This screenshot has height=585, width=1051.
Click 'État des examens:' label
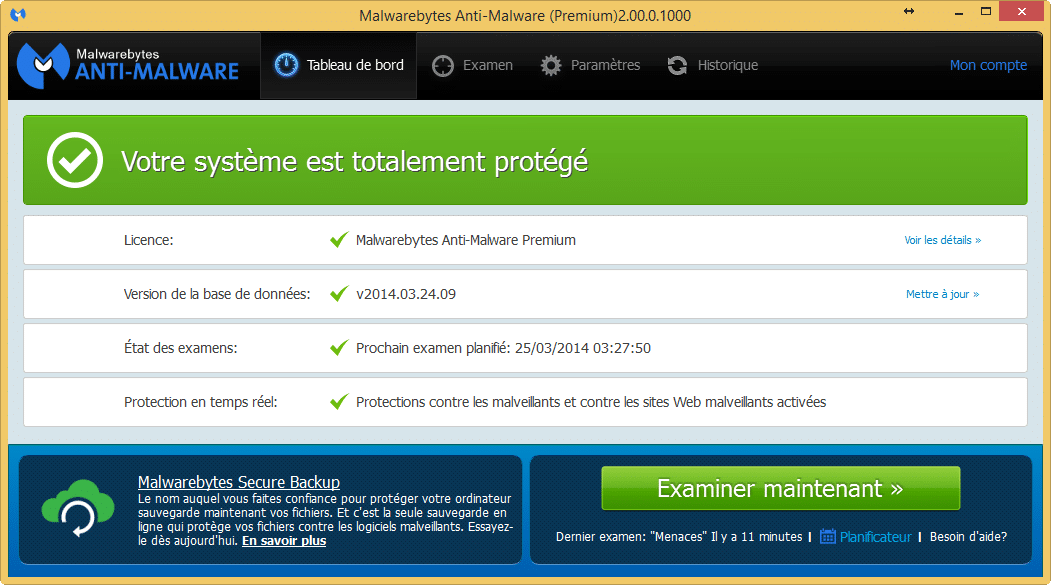(180, 348)
